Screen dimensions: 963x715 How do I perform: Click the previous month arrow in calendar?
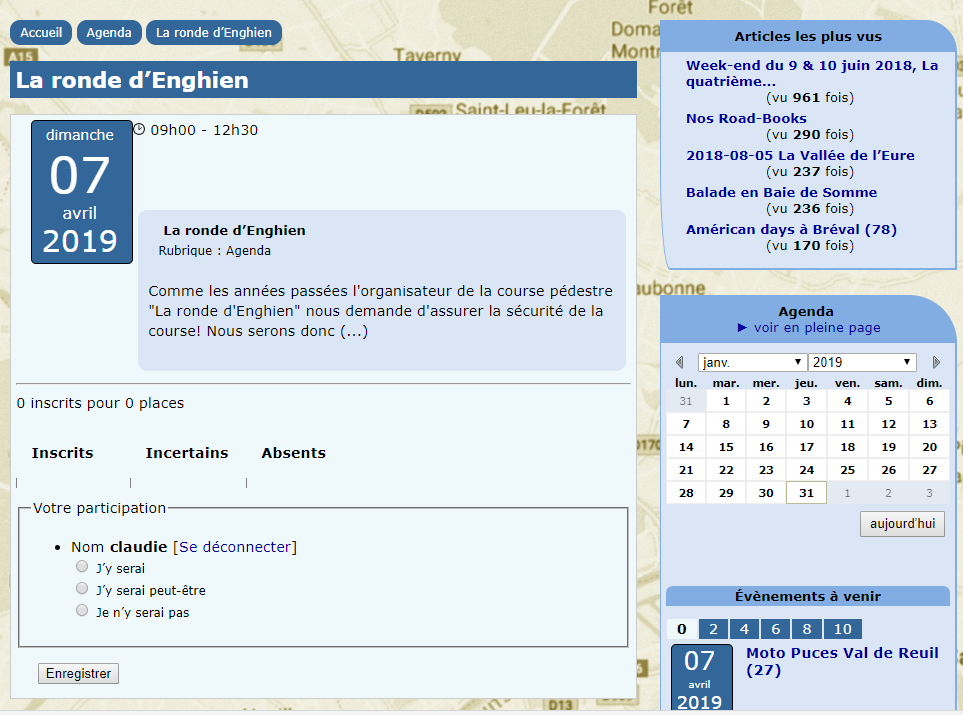pyautogui.click(x=680, y=362)
